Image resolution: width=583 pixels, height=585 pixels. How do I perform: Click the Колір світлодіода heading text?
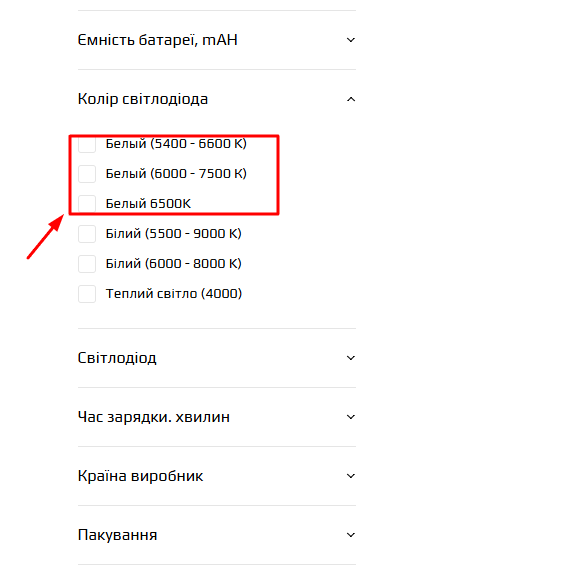pyautogui.click(x=143, y=99)
